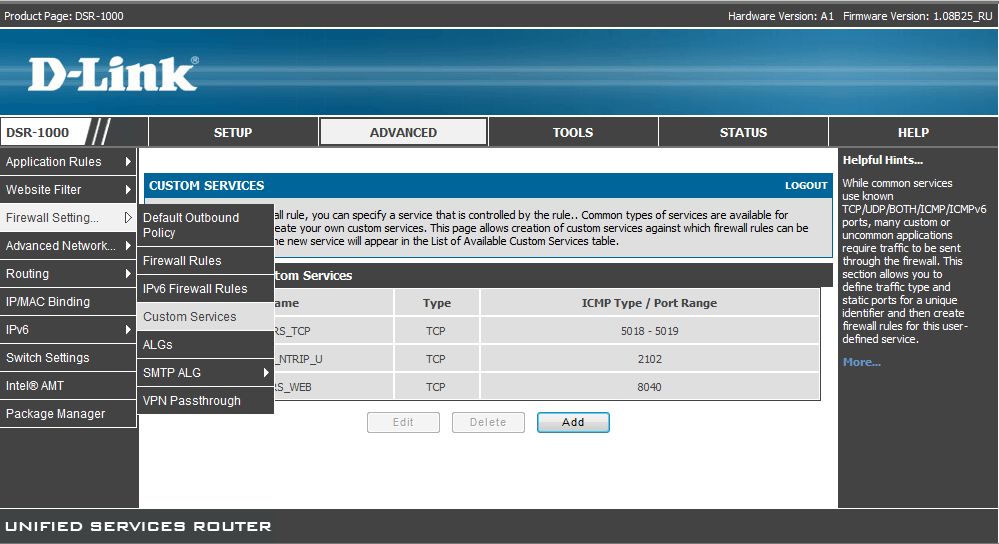Expand Routing submenu arrow

point(128,274)
